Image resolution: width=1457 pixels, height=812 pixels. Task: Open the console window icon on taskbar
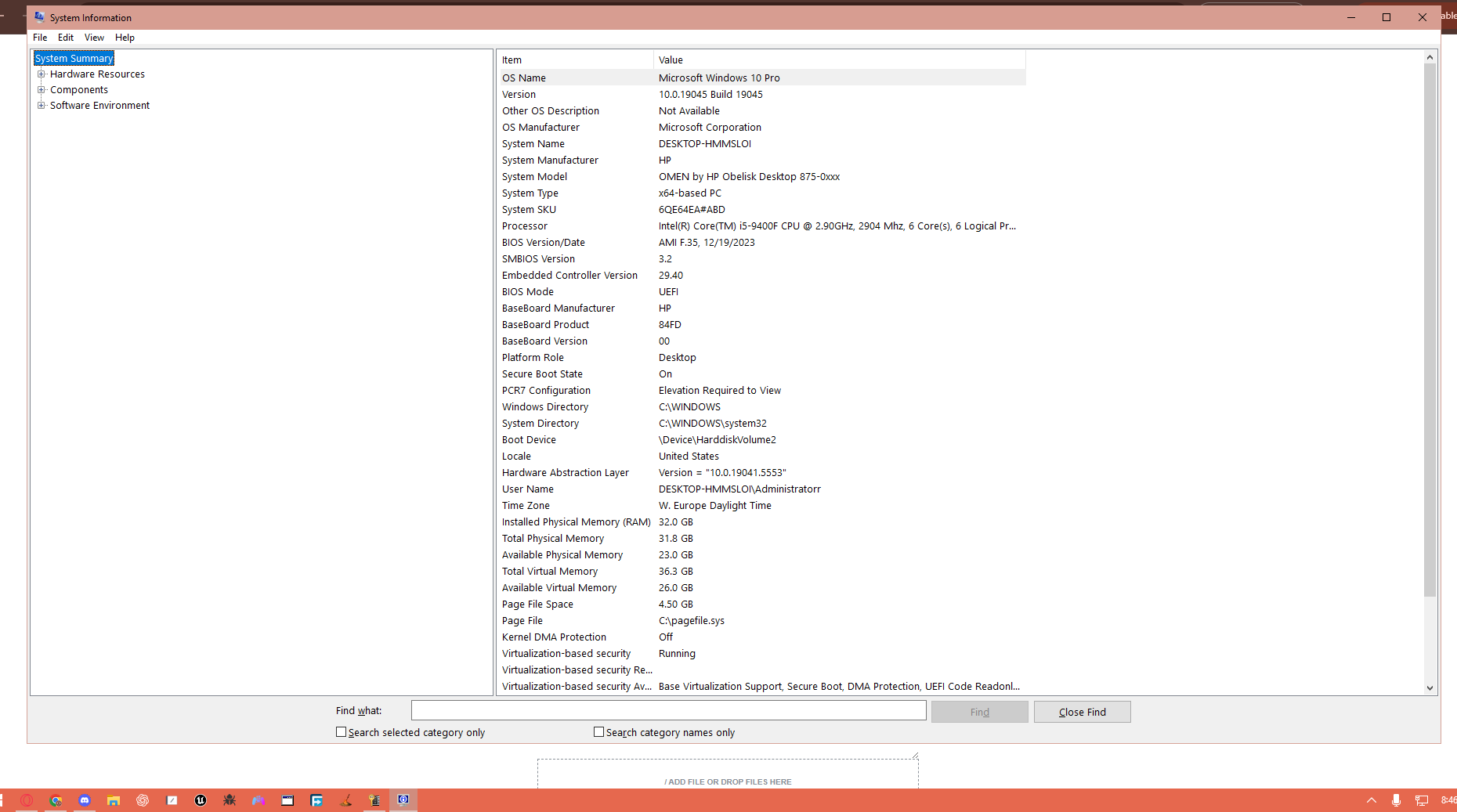(287, 800)
